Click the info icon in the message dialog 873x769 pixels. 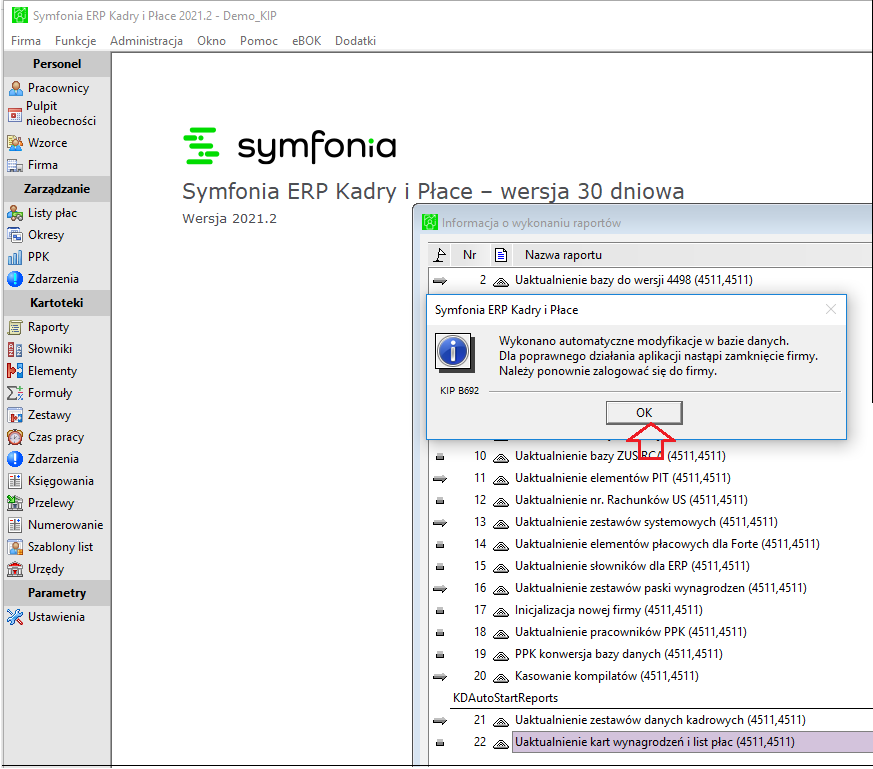tap(454, 352)
